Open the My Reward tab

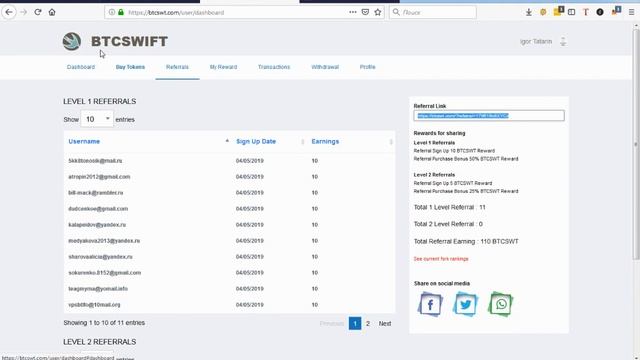click(223, 67)
